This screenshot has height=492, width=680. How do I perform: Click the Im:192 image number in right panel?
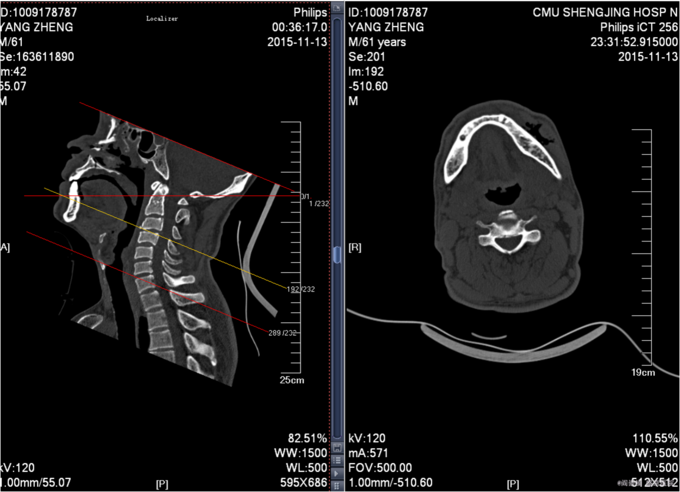[x=364, y=72]
